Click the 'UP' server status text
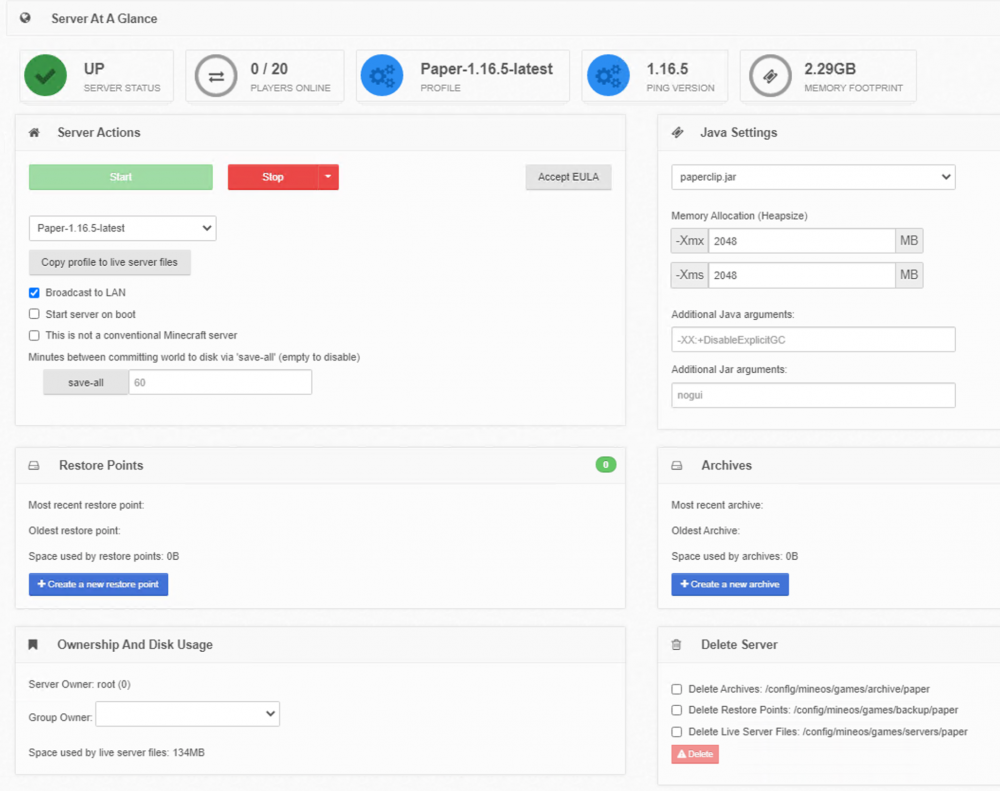 click(x=94, y=69)
